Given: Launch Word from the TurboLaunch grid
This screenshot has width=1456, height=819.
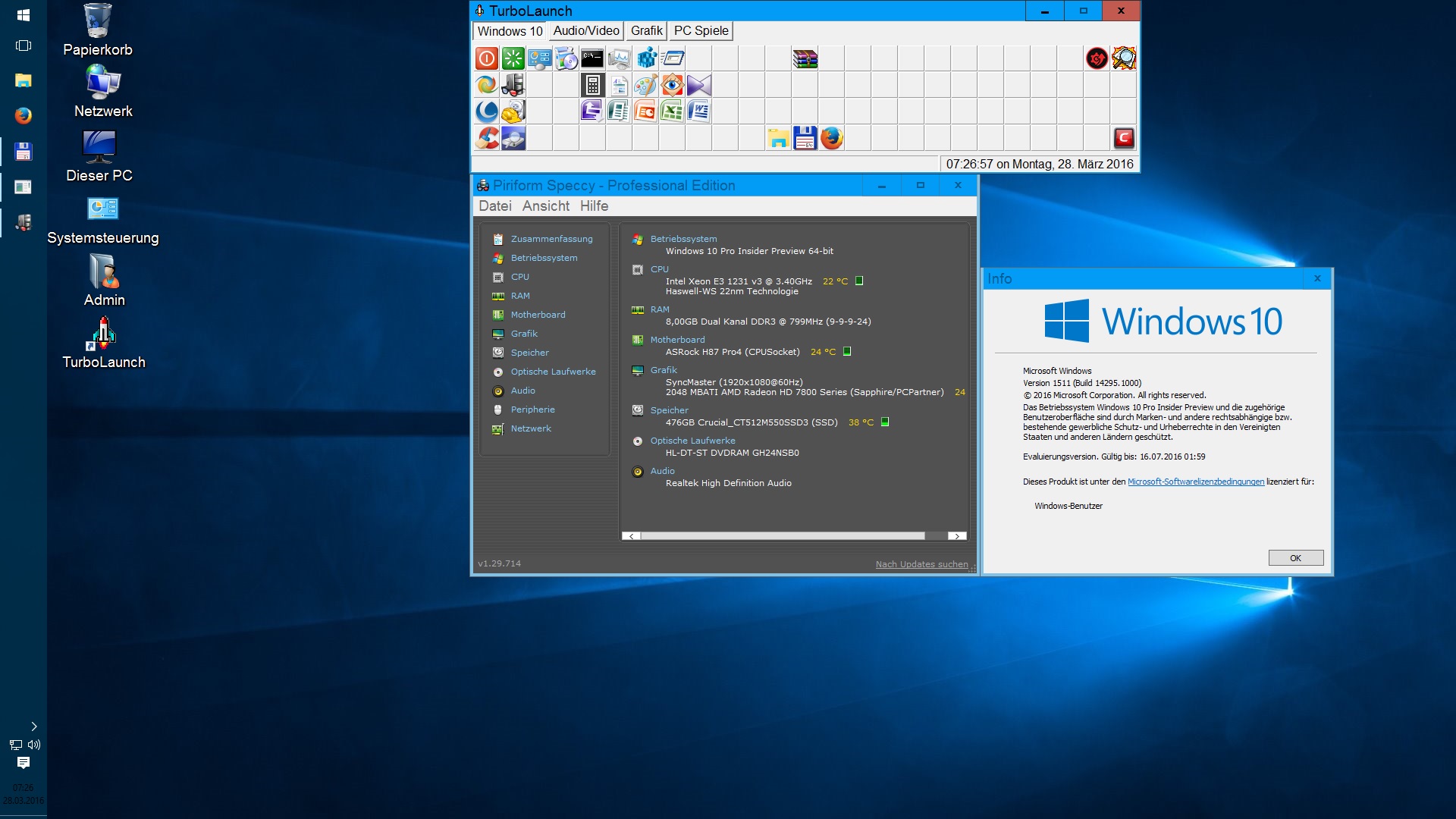Looking at the screenshot, I should coord(698,111).
